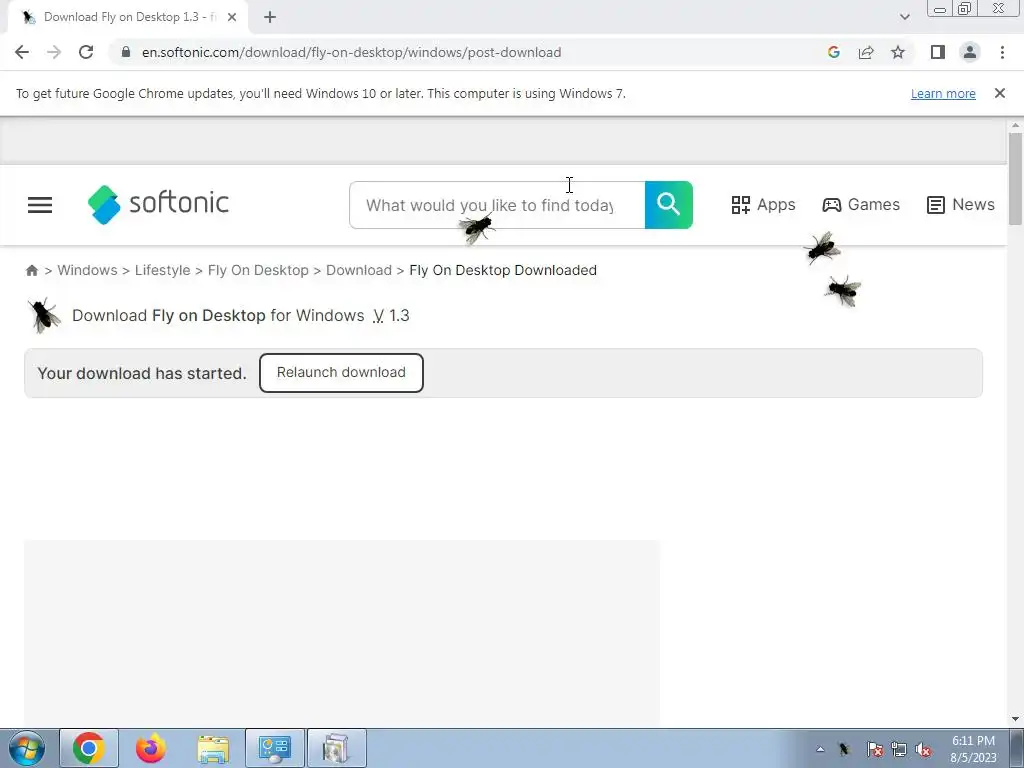Focus the Softonic search field
The image size is (1024, 768).
(x=497, y=205)
